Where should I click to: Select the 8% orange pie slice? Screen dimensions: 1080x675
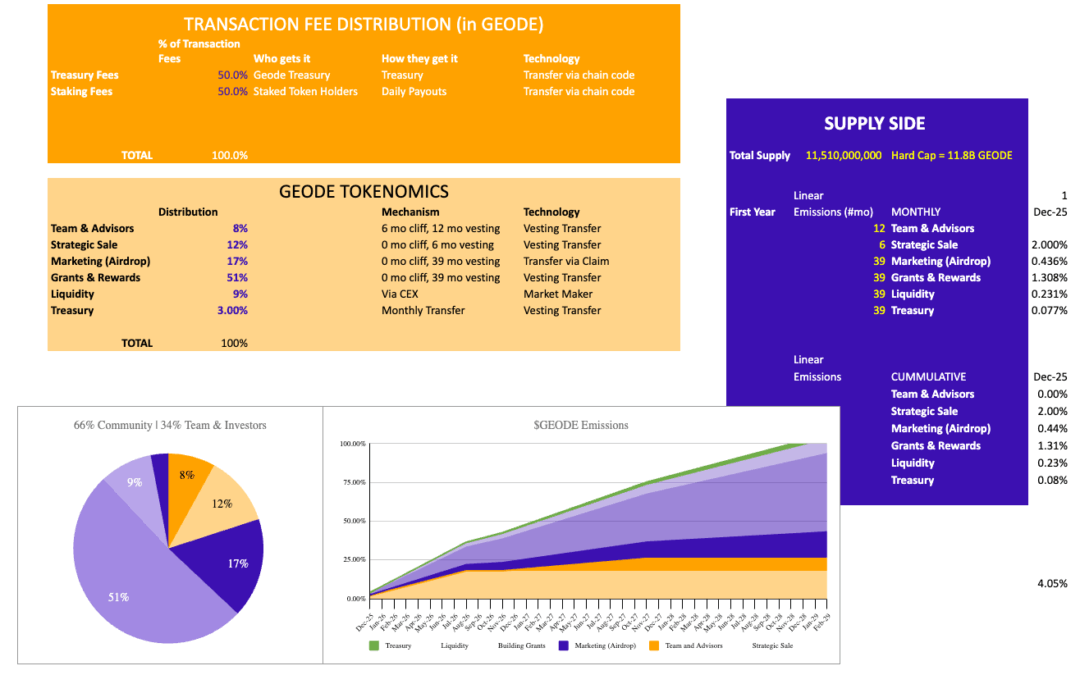186,478
